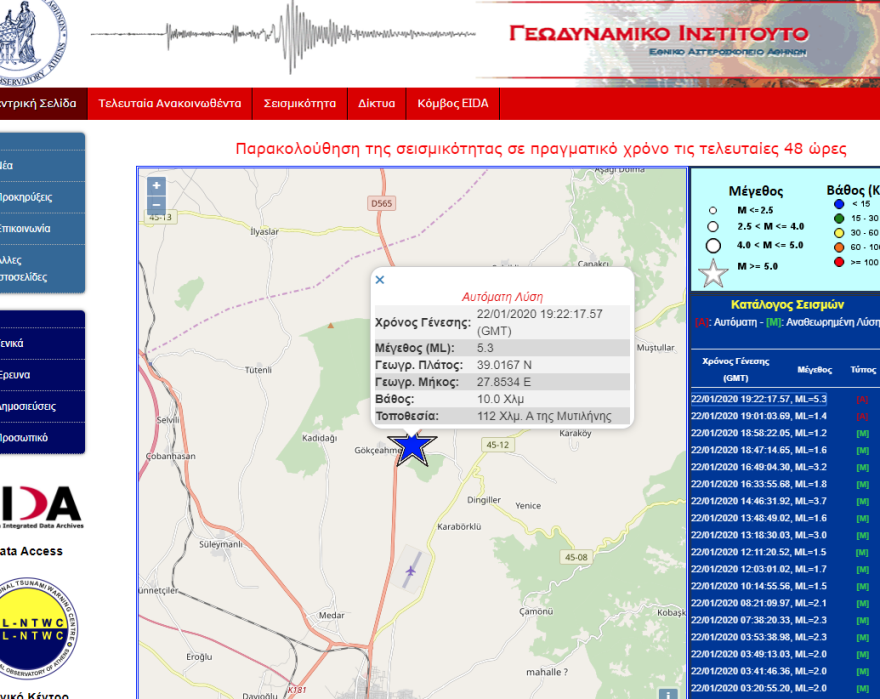Select the 16:49:04.30 ML=3.2 earthquake entry
Viewport: 880px width, 699px height.
pos(759,467)
